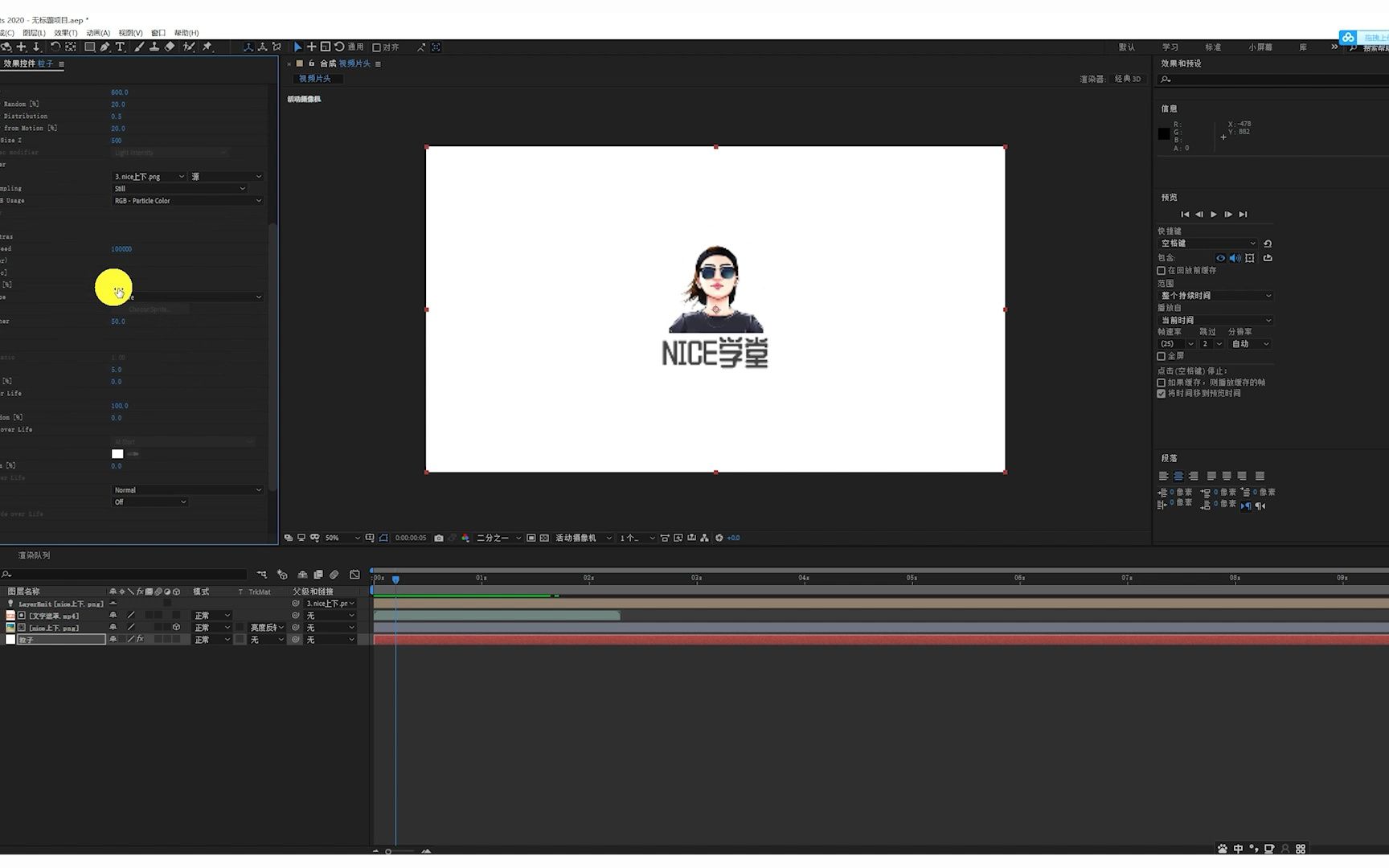Enable motion blur switch in timeline header
Viewport: 1389px width, 868px height.
click(x=334, y=575)
